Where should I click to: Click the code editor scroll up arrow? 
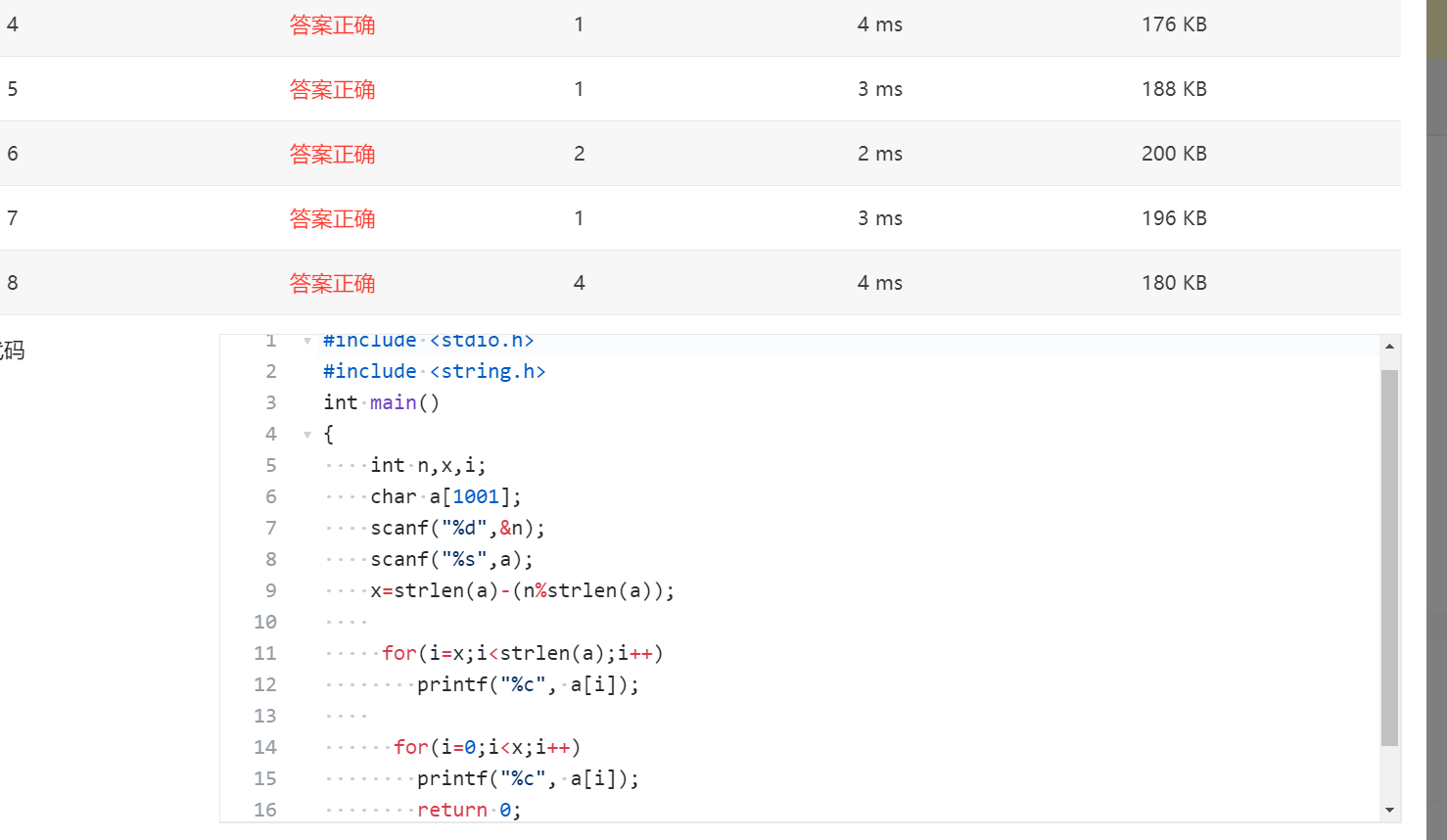1389,347
